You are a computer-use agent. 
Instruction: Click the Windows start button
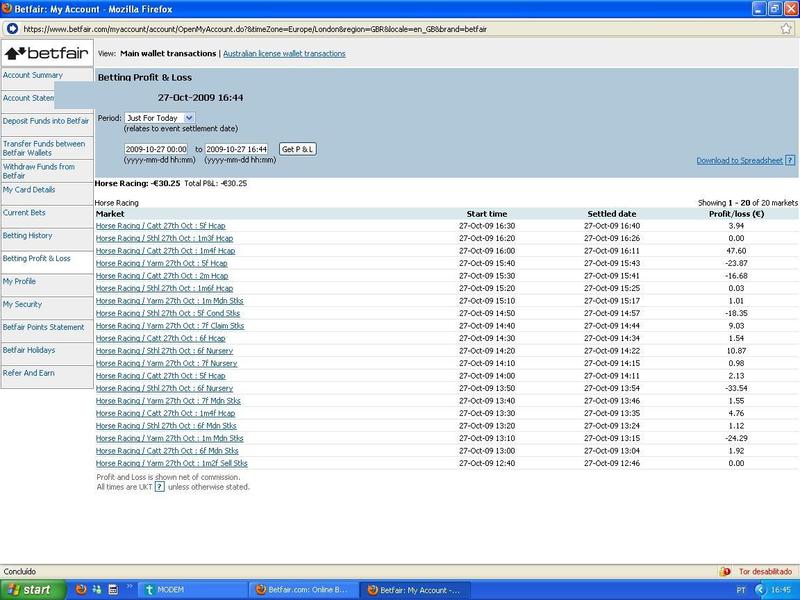click(x=33, y=590)
